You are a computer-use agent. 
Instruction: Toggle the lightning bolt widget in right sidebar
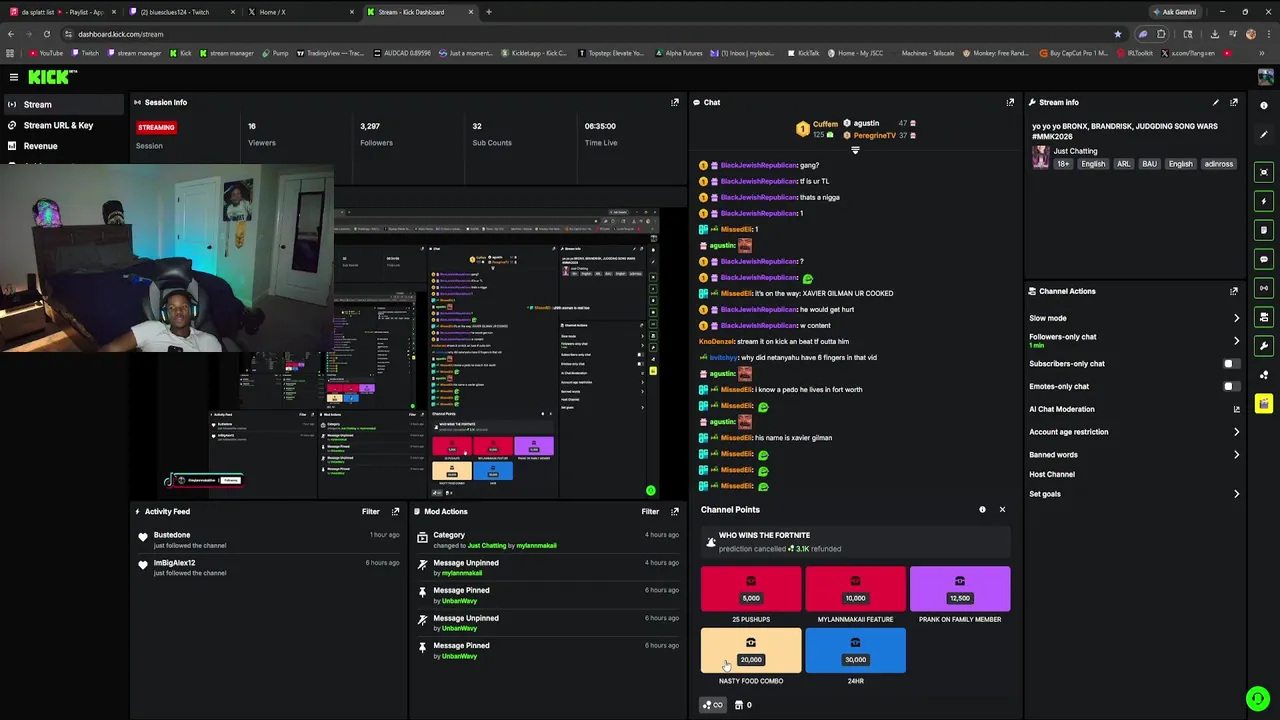(1264, 201)
